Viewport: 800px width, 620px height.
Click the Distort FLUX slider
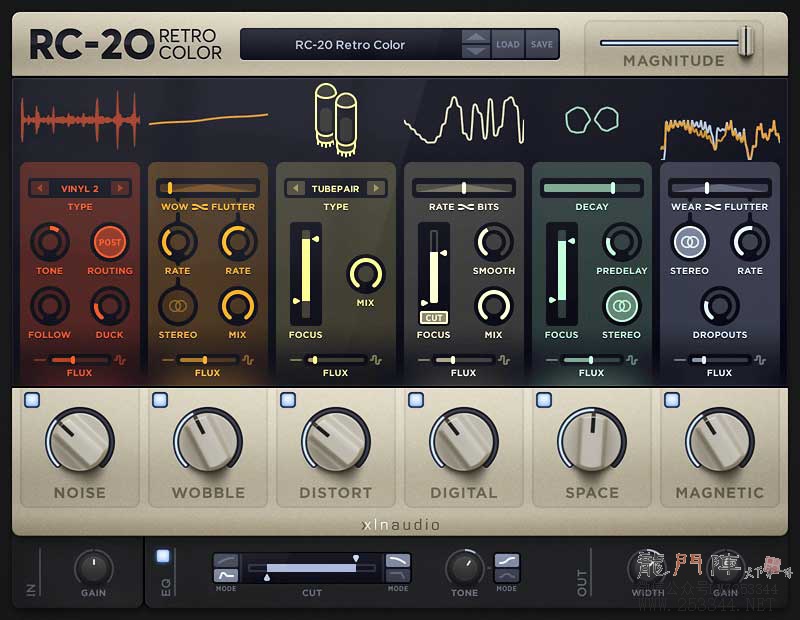point(336,360)
